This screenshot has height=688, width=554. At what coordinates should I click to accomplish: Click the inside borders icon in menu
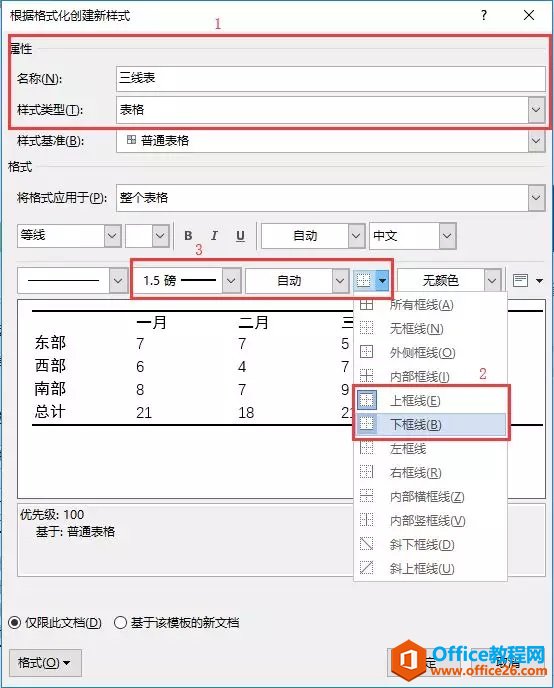366,376
